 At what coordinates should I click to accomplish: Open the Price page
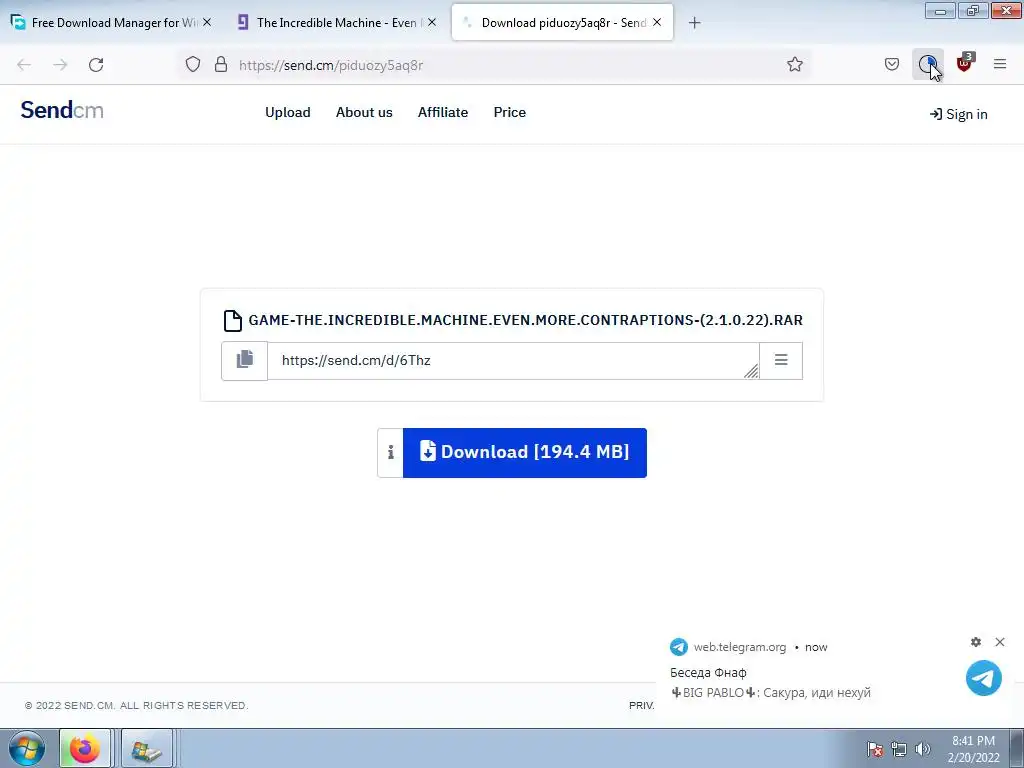click(509, 112)
